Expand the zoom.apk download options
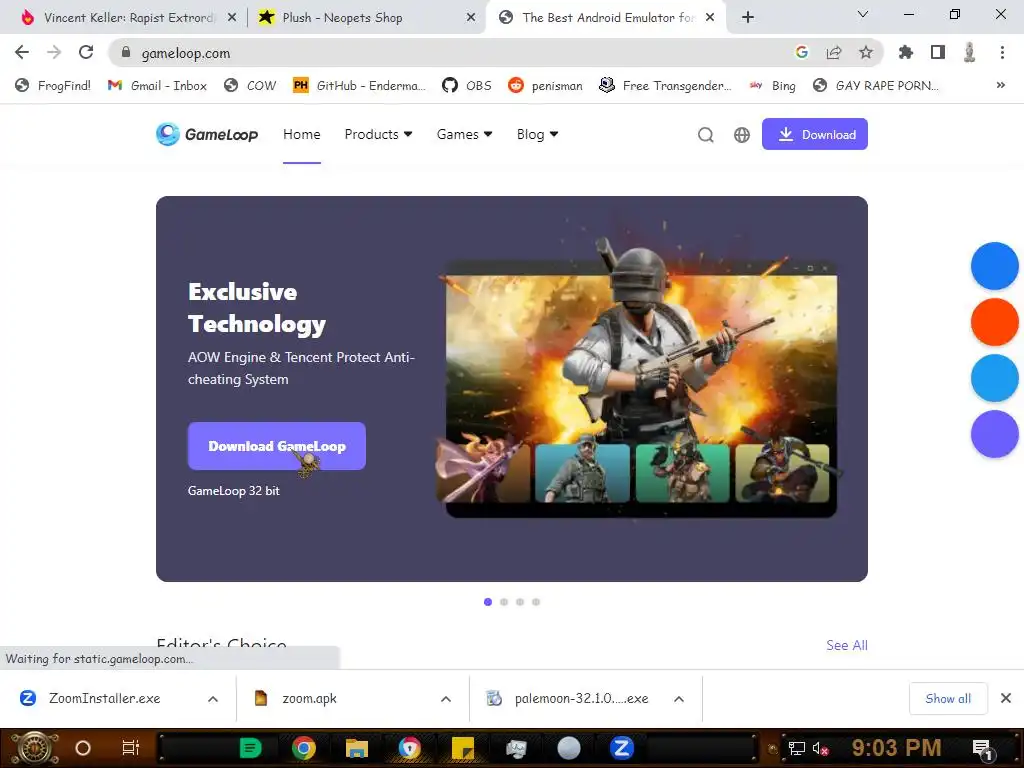The height and width of the screenshot is (768, 1024). pos(446,699)
